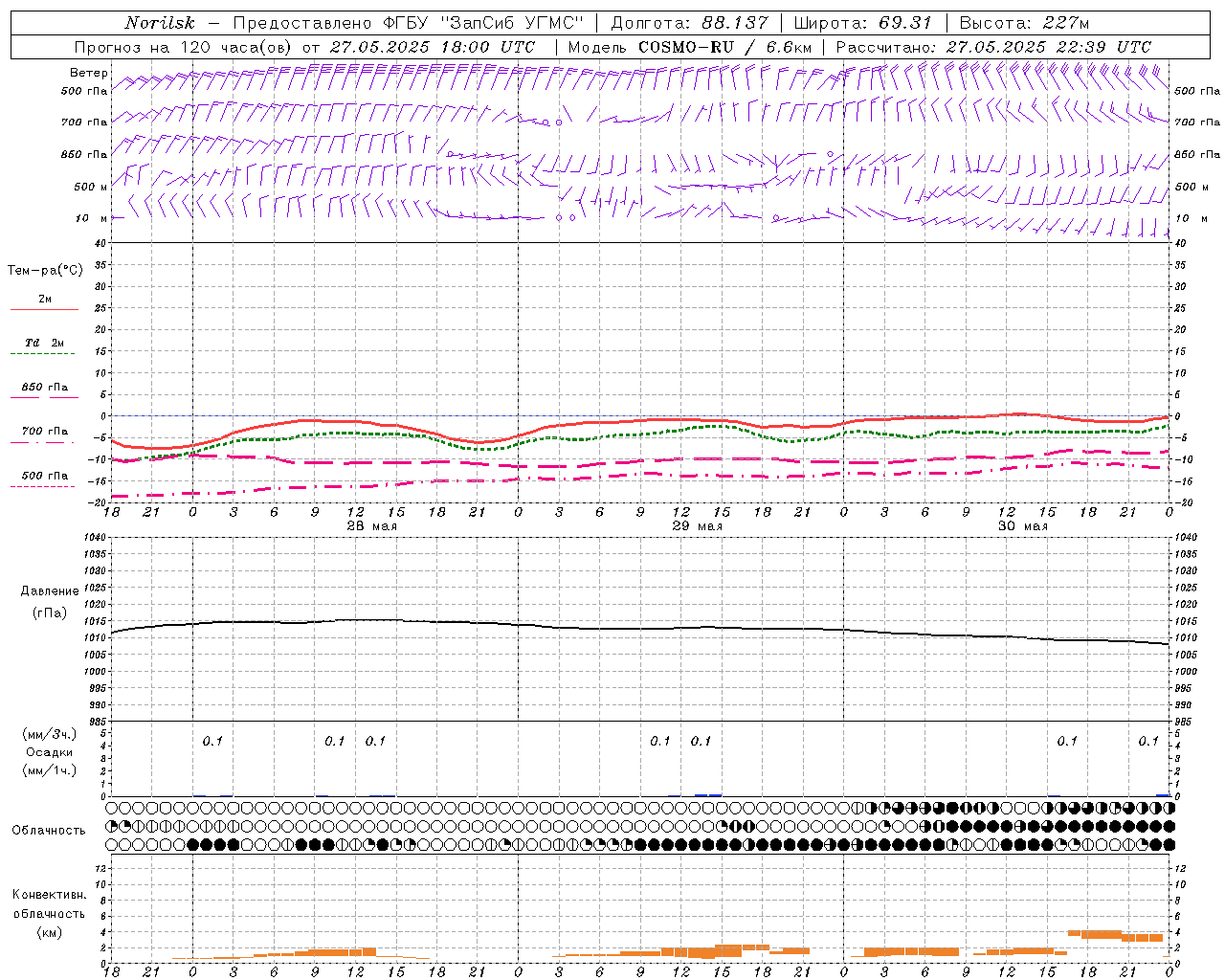Click the (мм/1ч.) hourly precipitation unit label
1225x980 pixels.
click(x=50, y=770)
